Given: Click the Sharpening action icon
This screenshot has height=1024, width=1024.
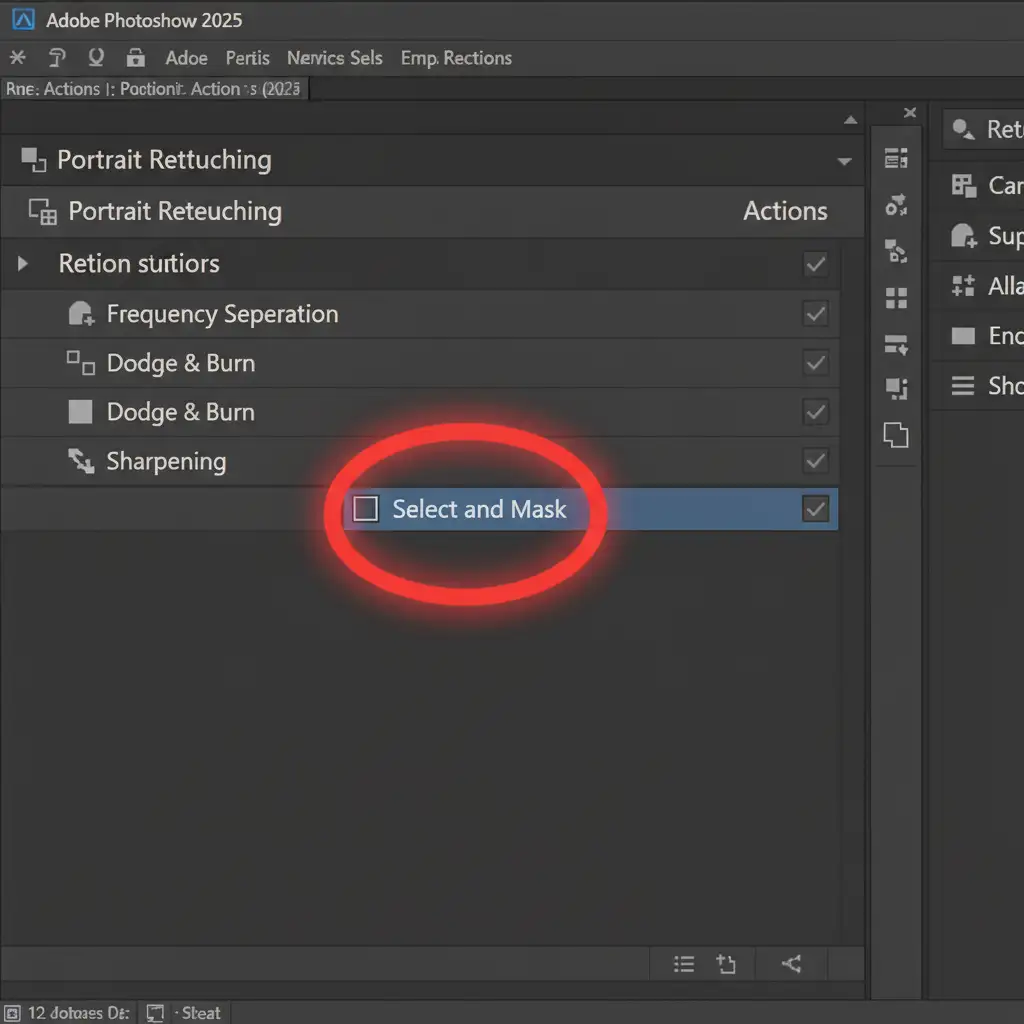Looking at the screenshot, I should point(80,461).
